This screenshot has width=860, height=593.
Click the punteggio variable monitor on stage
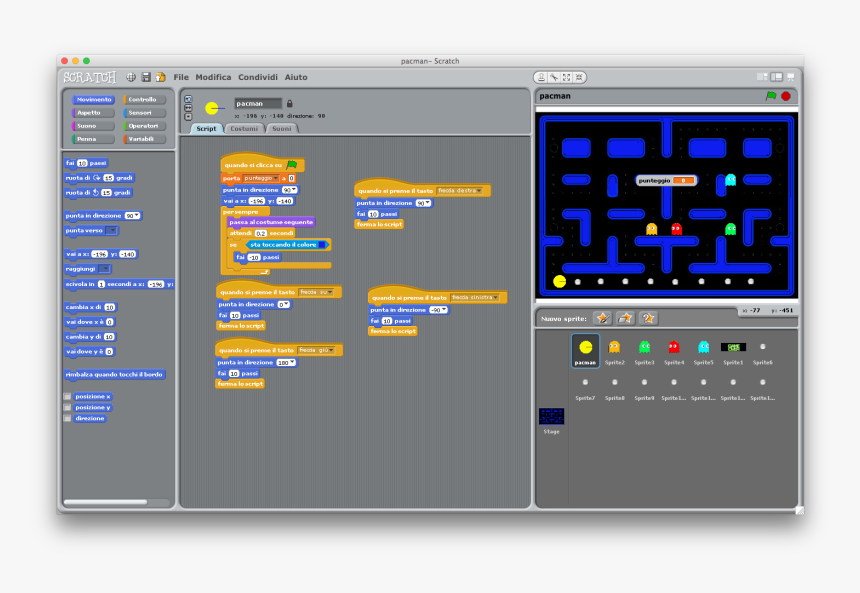pos(666,180)
